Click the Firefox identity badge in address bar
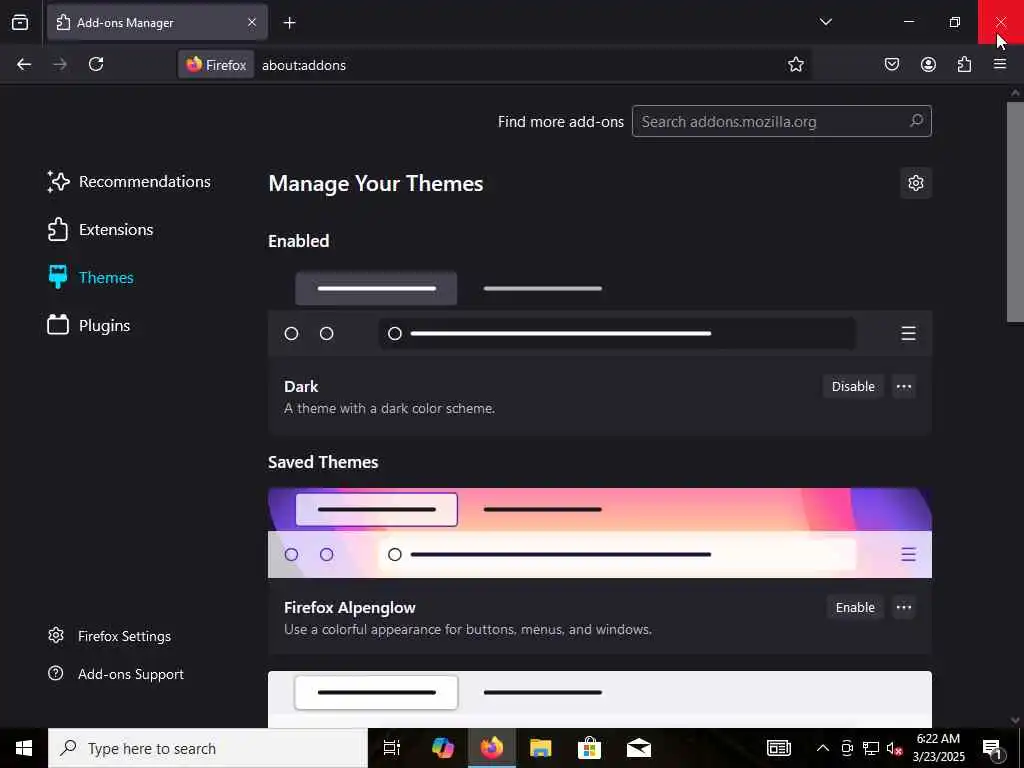 click(x=216, y=65)
